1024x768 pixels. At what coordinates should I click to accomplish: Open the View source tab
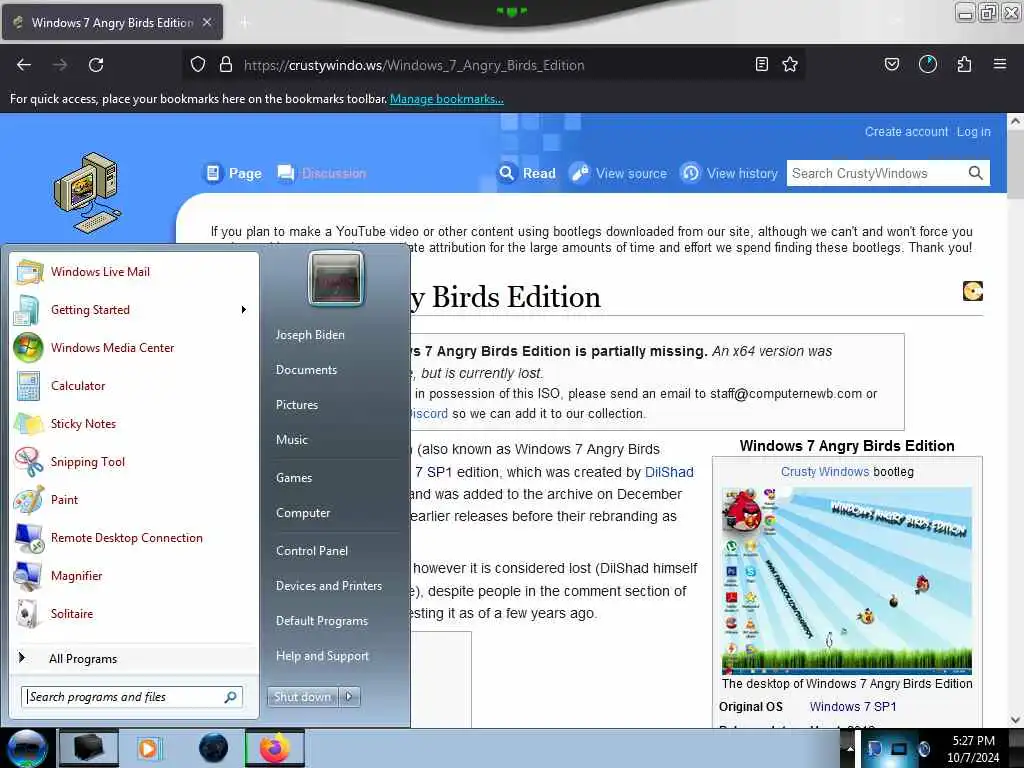pyautogui.click(x=619, y=173)
